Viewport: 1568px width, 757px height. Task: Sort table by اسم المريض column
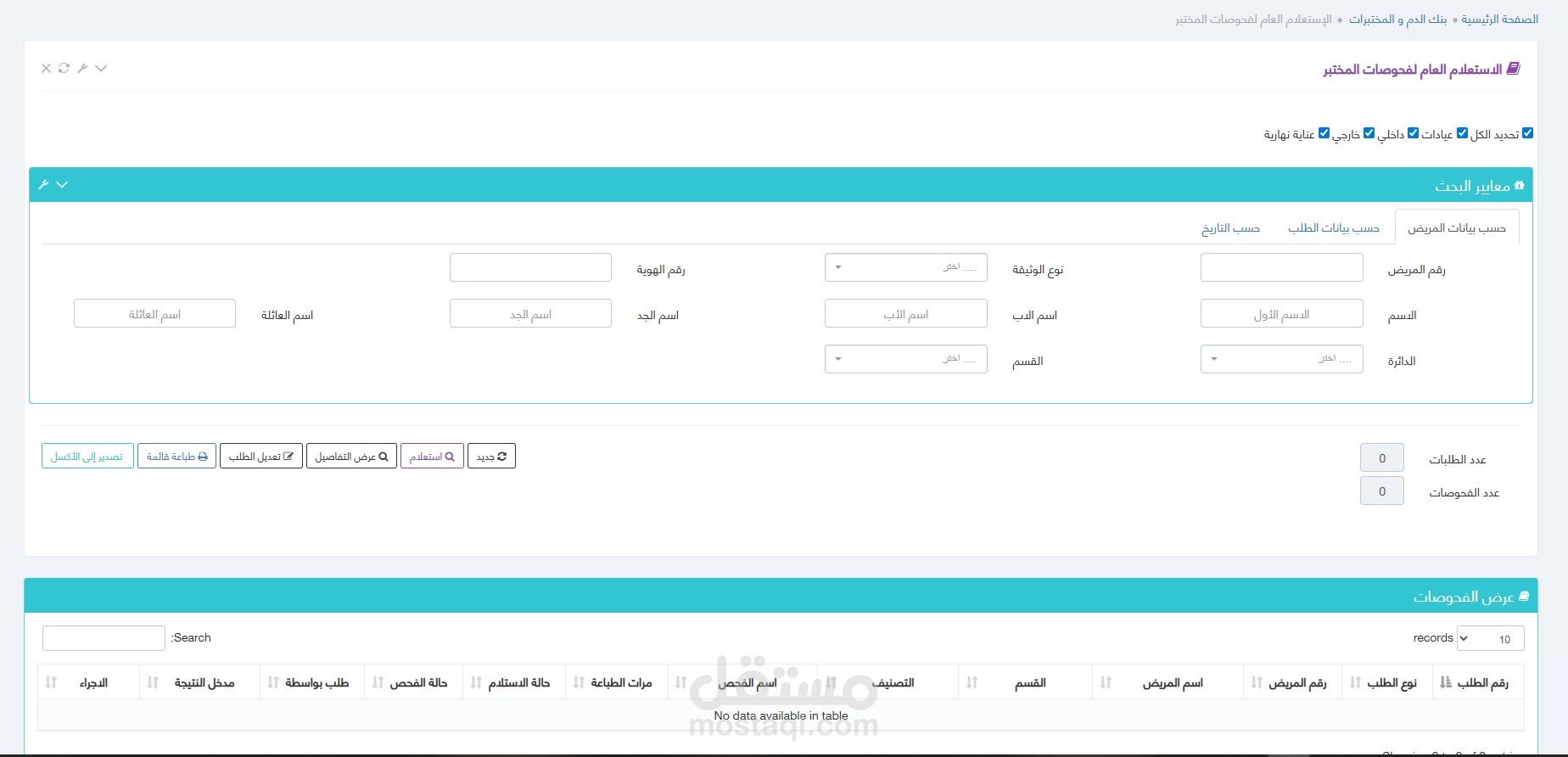1168,682
